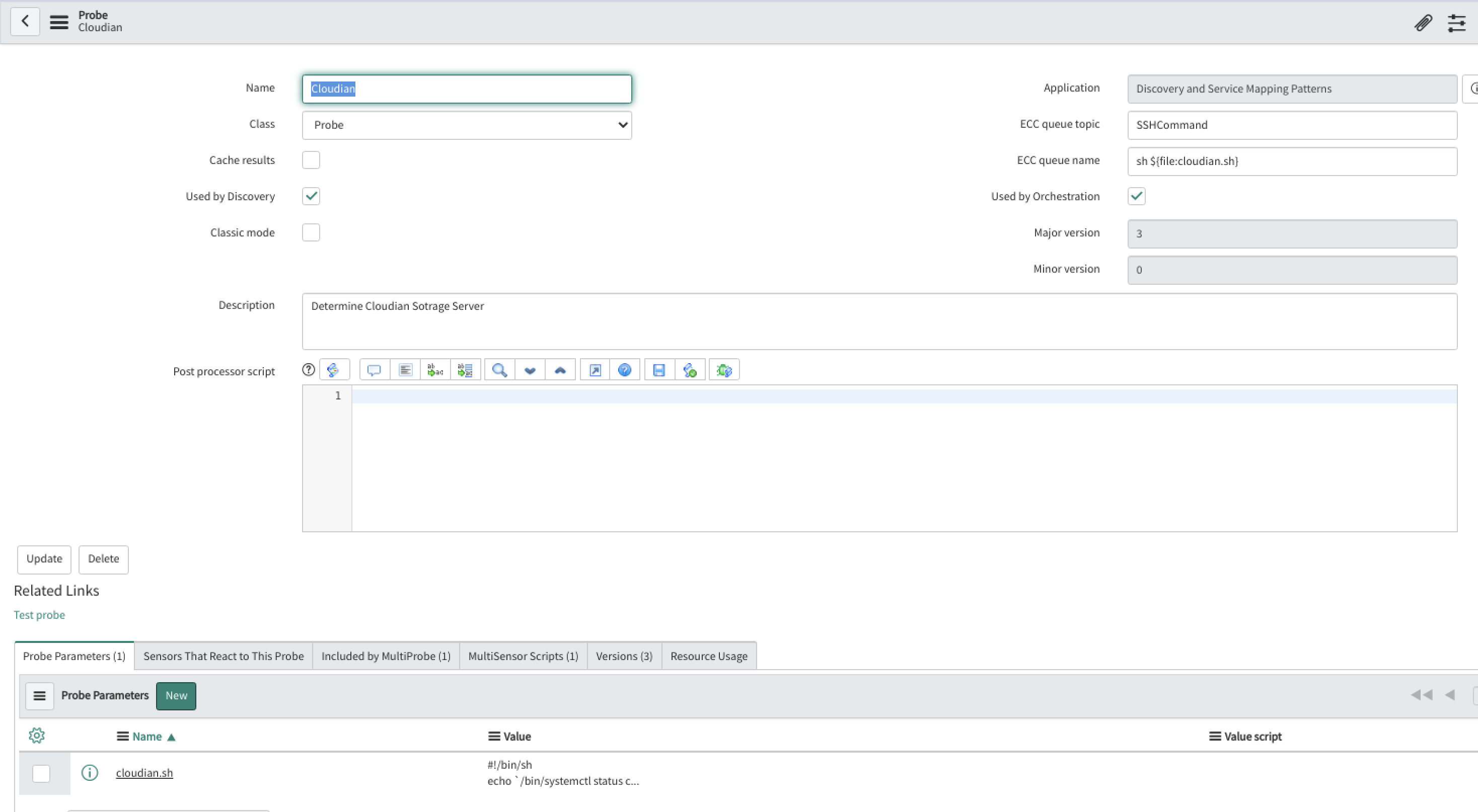Open the Resource Usage tab

709,656
